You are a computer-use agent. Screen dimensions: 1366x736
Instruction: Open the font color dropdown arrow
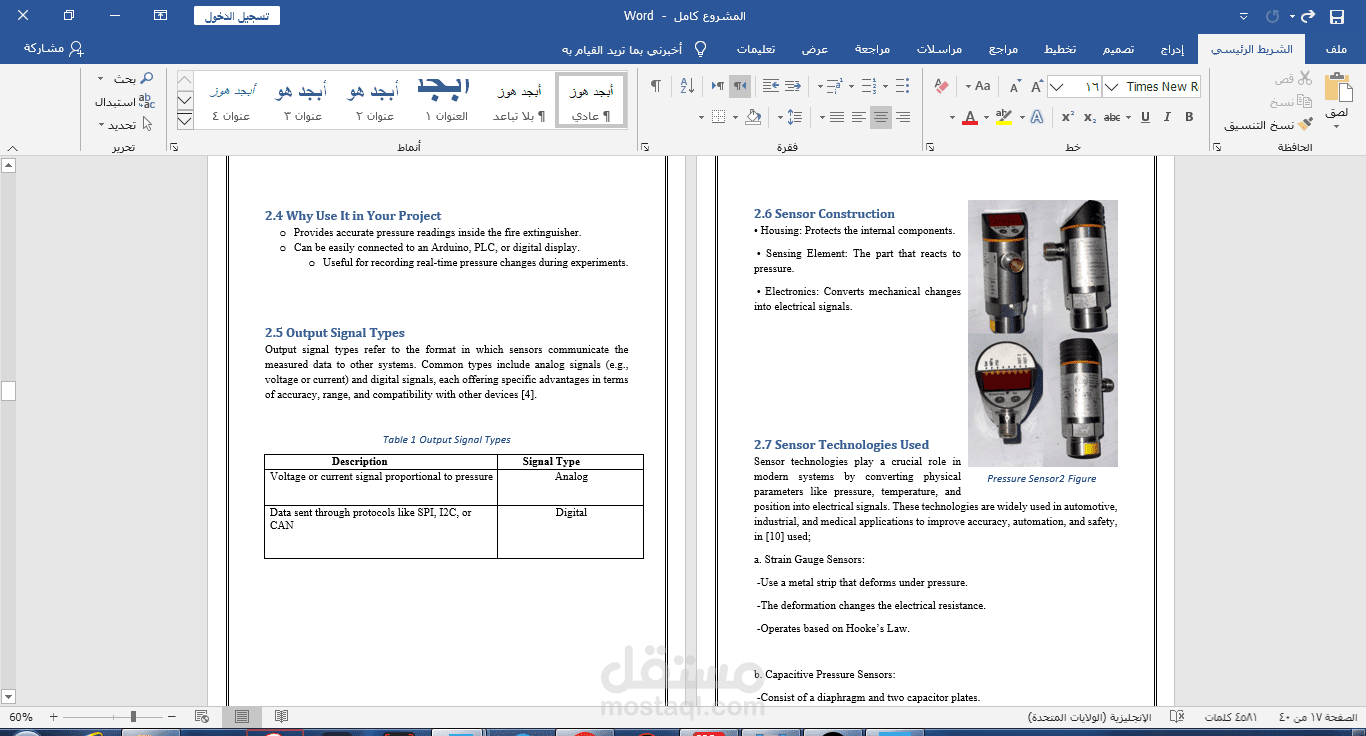point(953,118)
